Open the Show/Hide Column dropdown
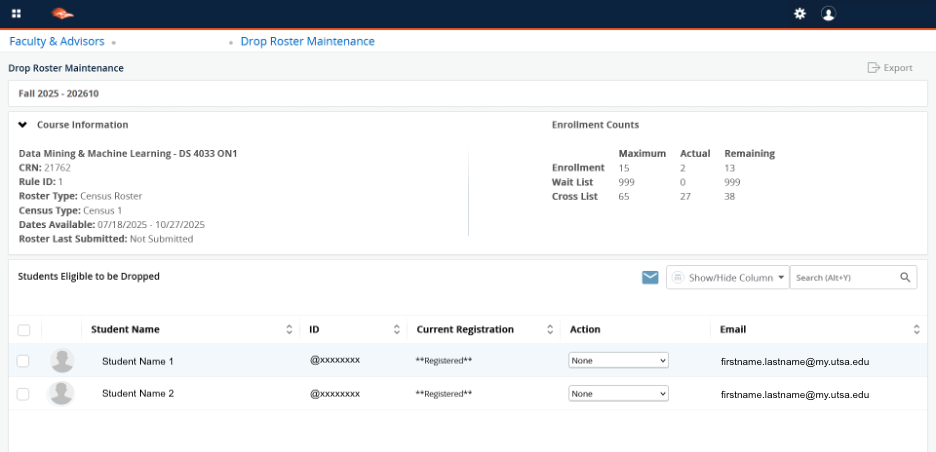 coord(727,277)
